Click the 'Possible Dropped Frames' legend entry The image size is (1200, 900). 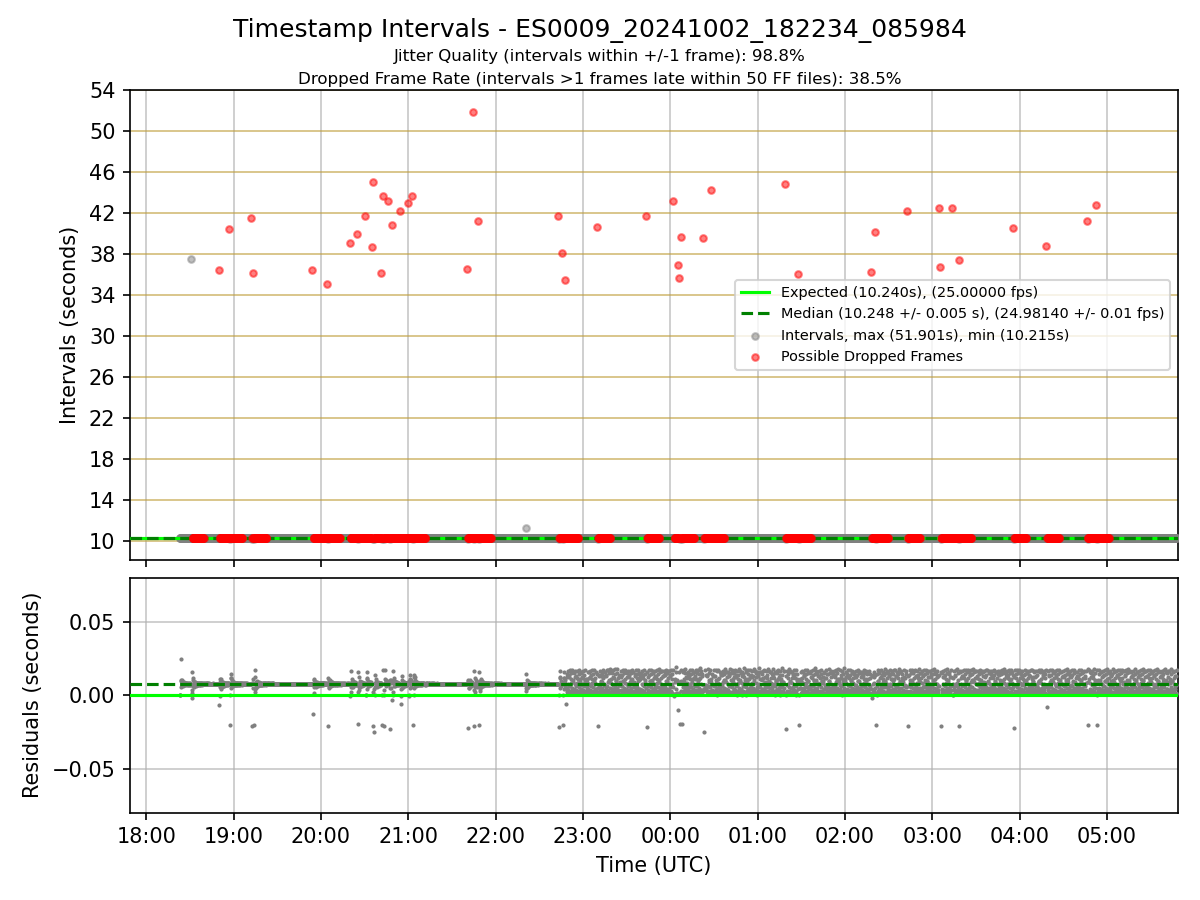[x=872, y=356]
